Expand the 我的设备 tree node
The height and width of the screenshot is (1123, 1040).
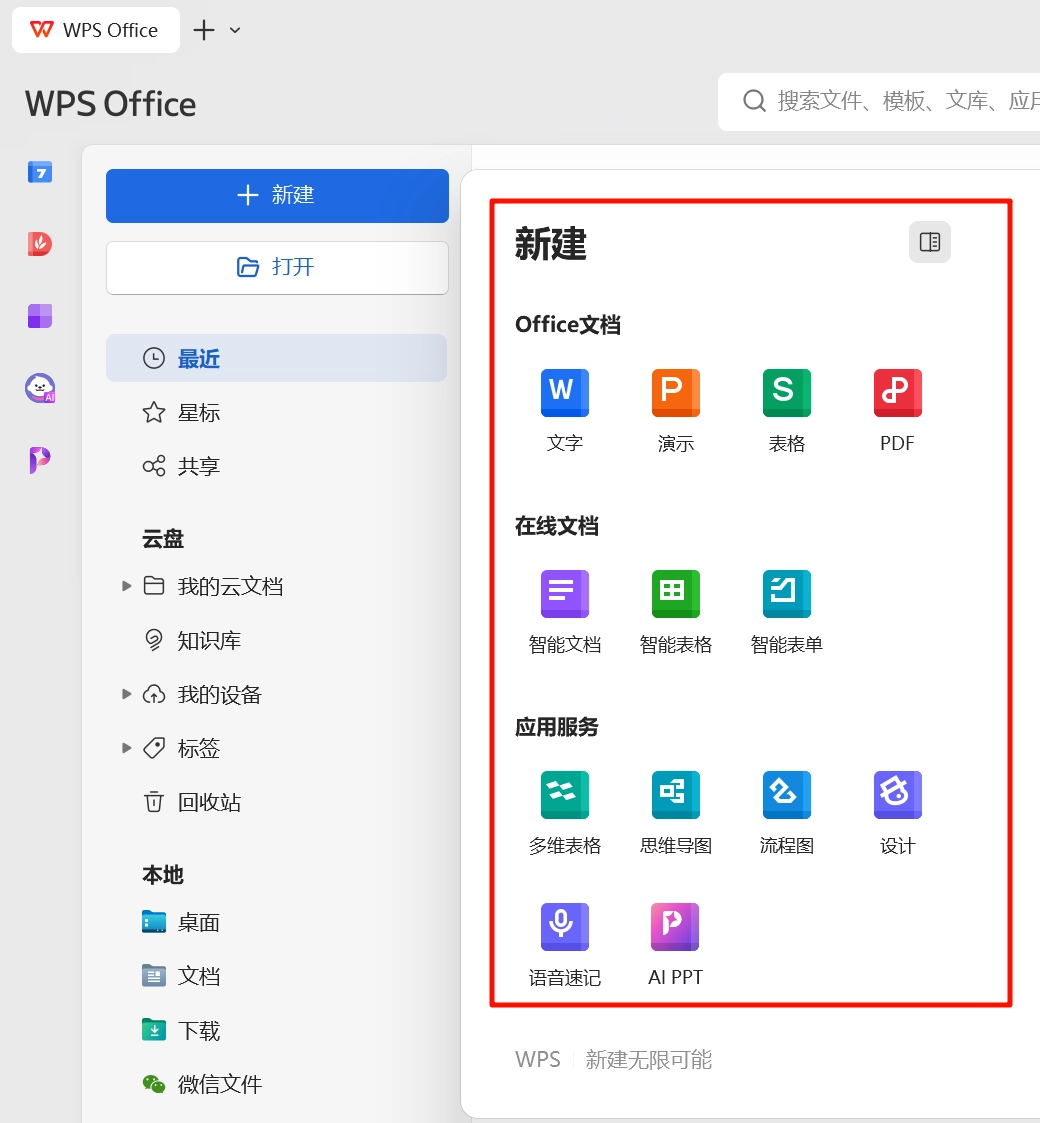126,694
